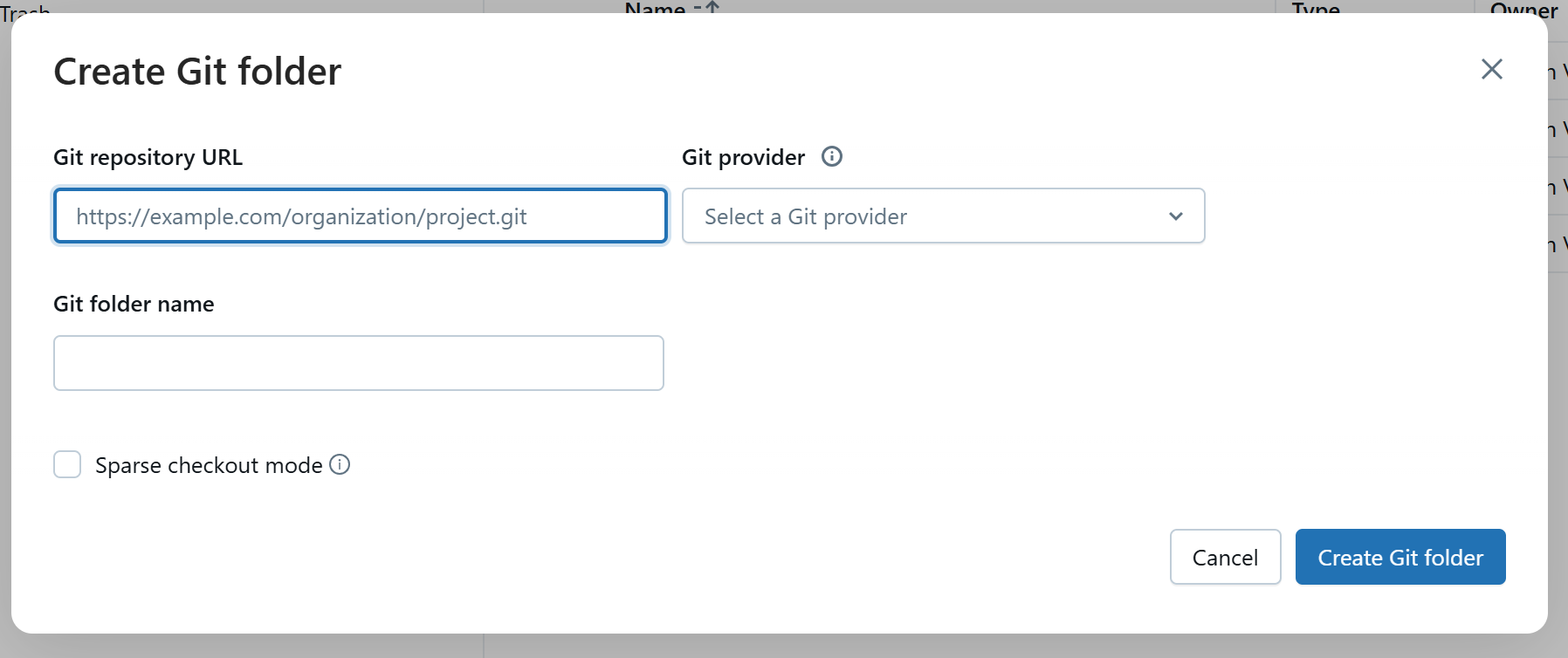Enable the Sparse checkout mode checkbox
Image resolution: width=1568 pixels, height=658 pixels.
click(67, 465)
